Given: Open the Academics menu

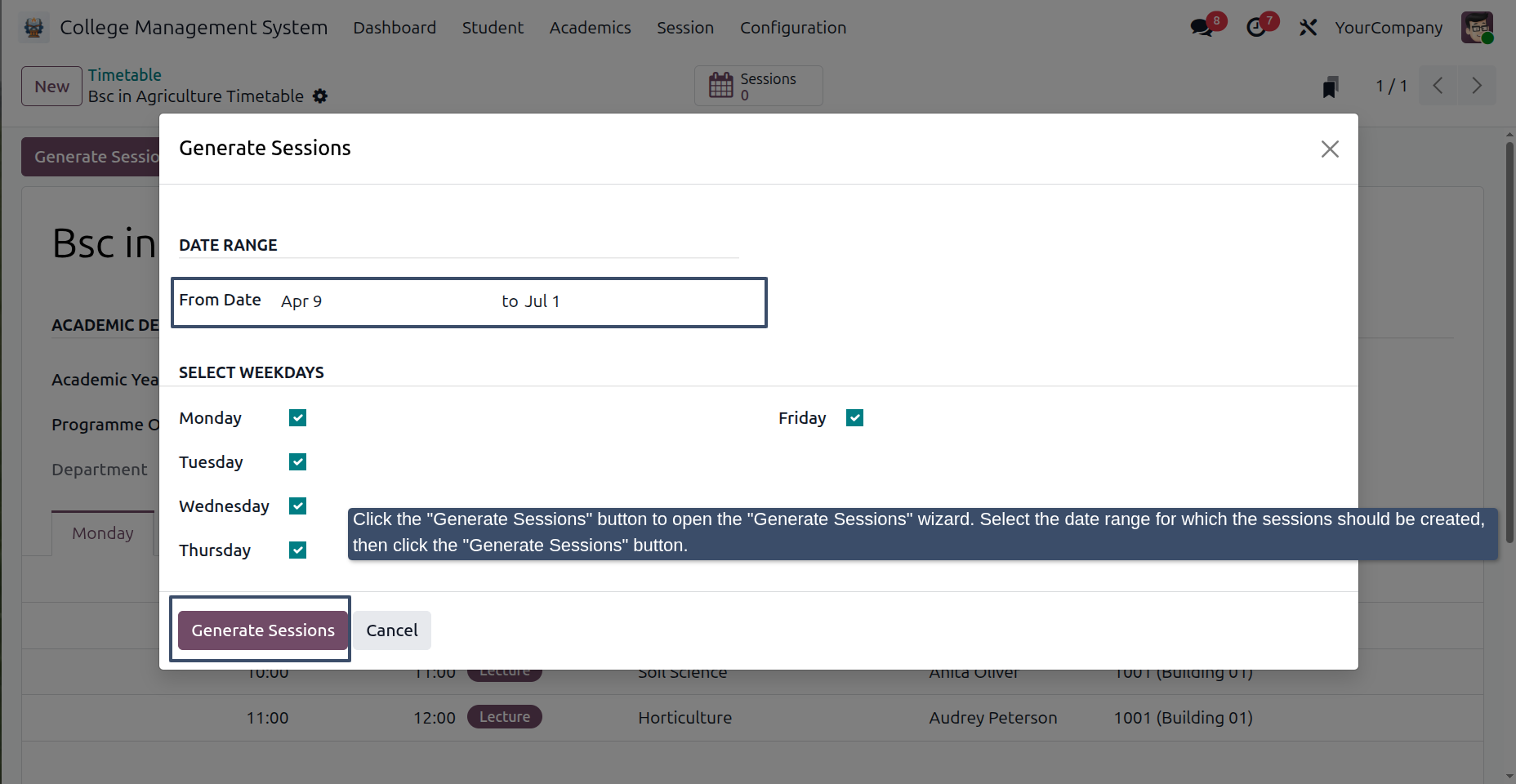Looking at the screenshot, I should pos(590,28).
